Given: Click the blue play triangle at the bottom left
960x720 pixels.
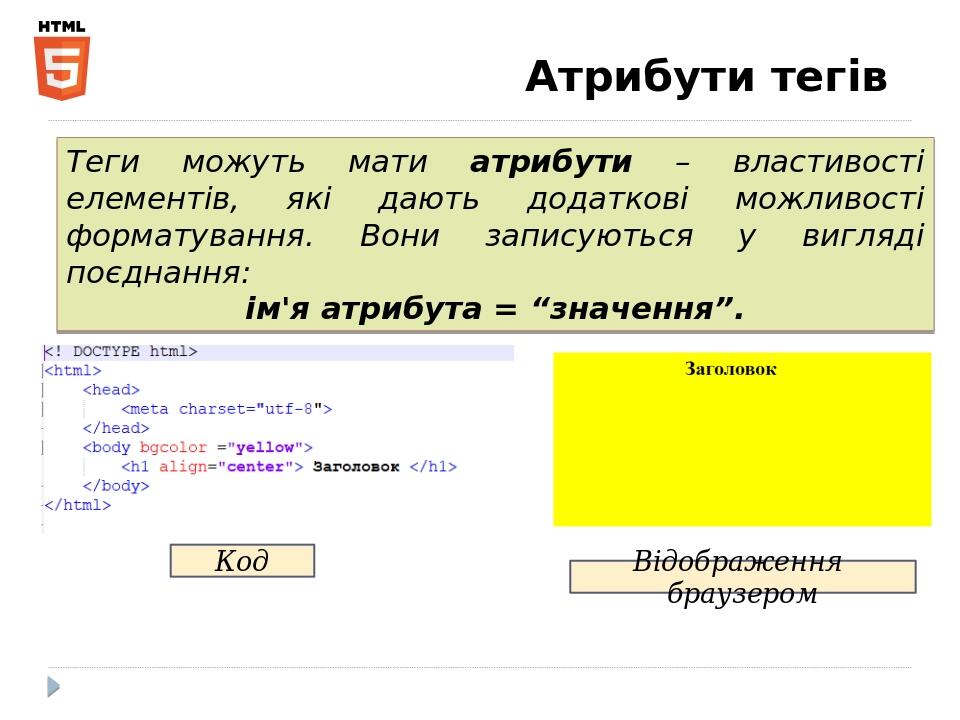Looking at the screenshot, I should (x=54, y=687).
